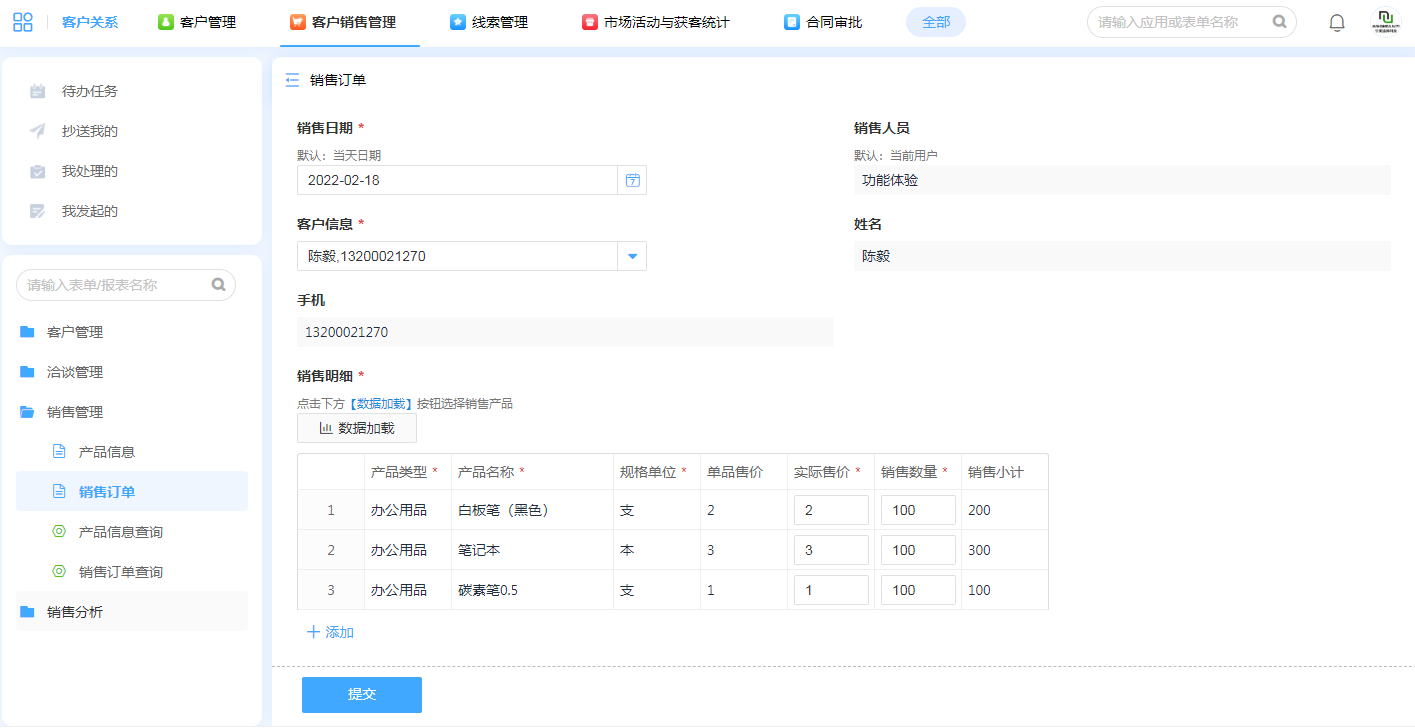The image size is (1415, 728).
Task: Open 抄送我的 list
Action: tap(89, 131)
